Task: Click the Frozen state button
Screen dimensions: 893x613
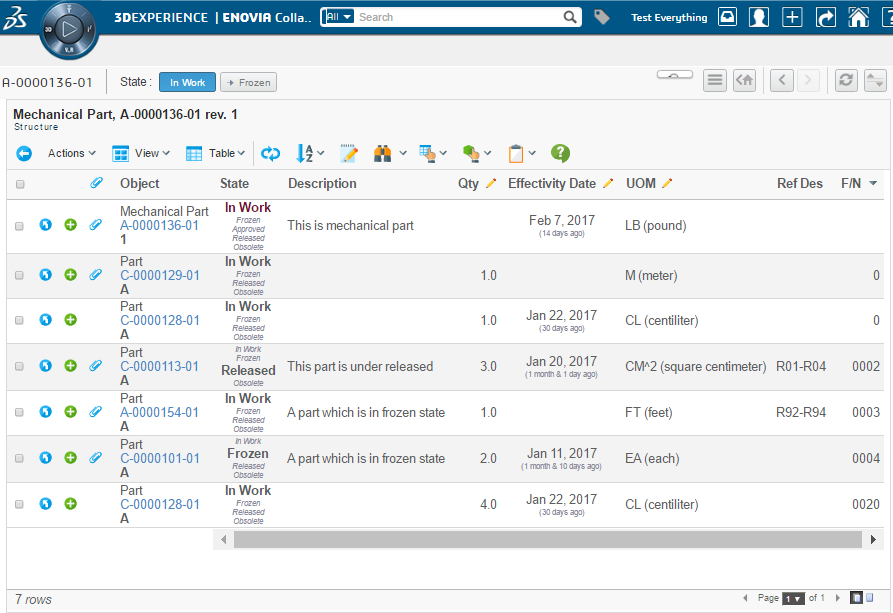Action: (248, 83)
